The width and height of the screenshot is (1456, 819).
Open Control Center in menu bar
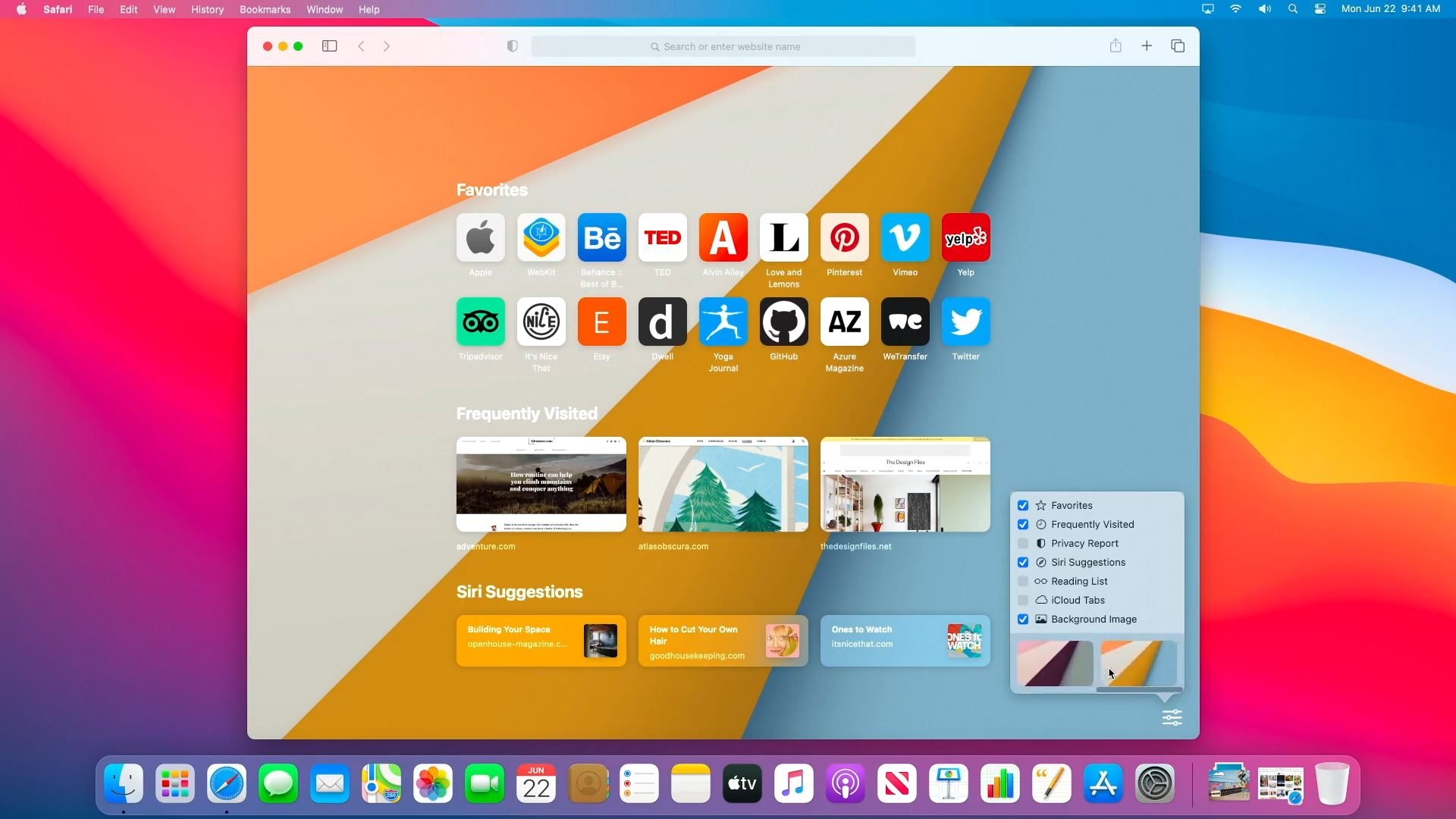[1320, 9]
